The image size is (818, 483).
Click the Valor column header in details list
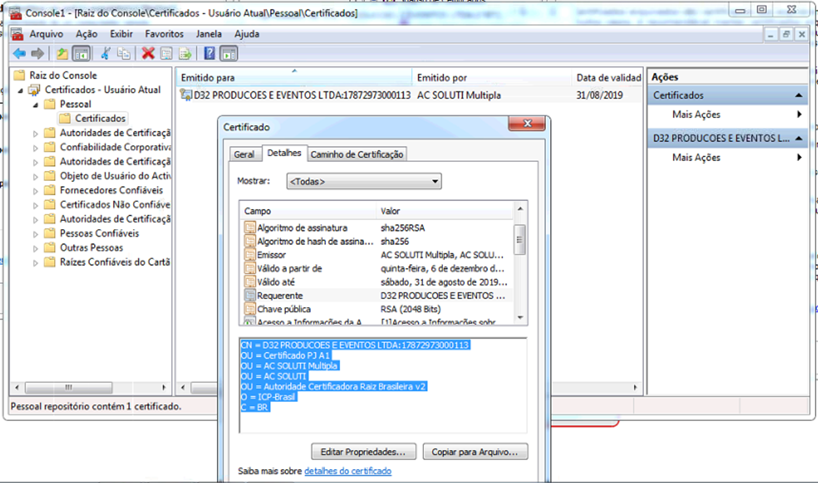(x=445, y=211)
